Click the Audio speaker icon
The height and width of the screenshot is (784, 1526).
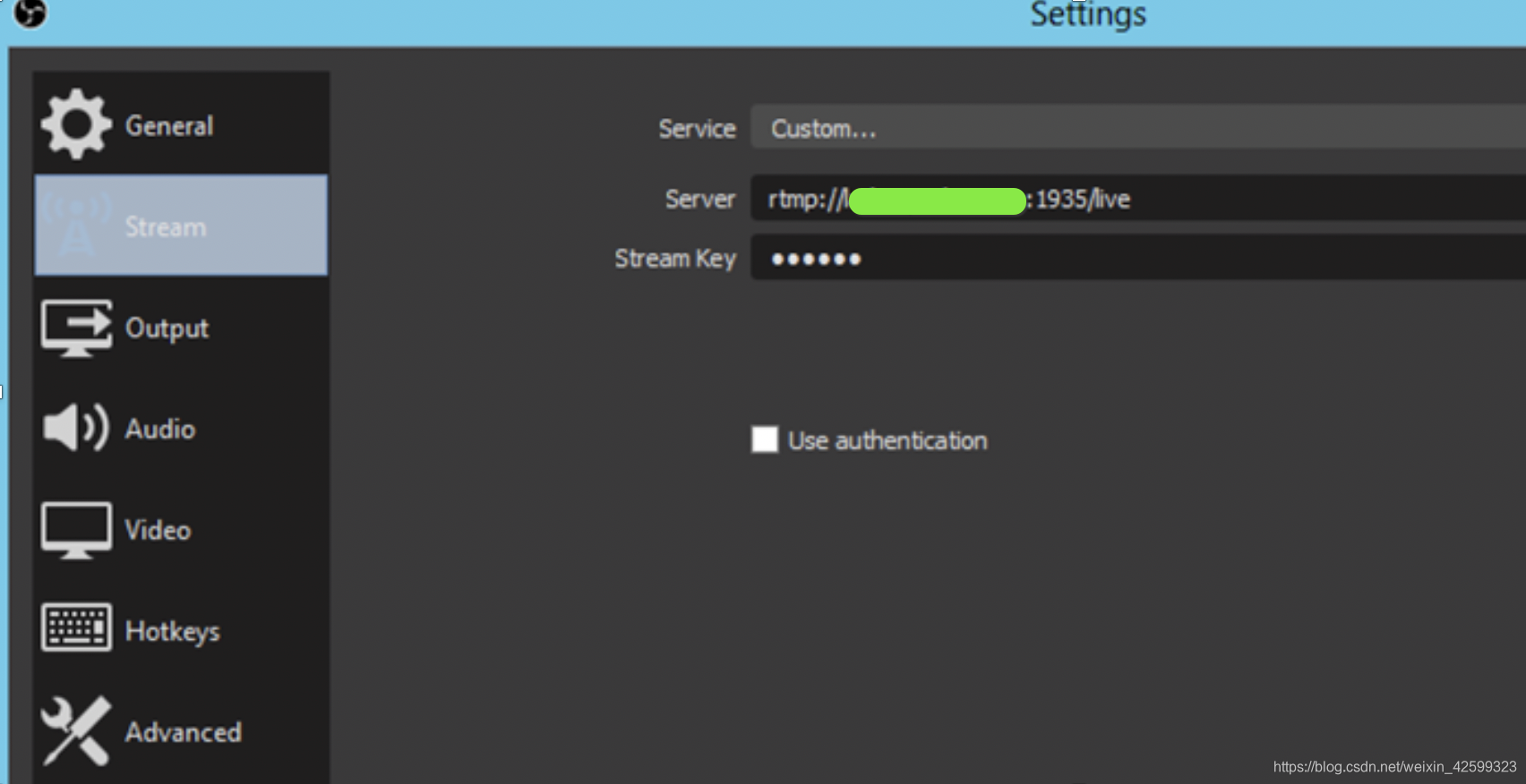(x=76, y=427)
